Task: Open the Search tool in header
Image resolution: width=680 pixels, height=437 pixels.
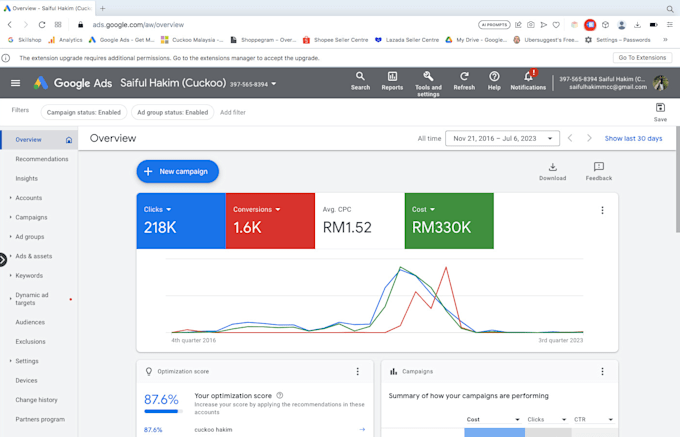Action: coord(360,81)
